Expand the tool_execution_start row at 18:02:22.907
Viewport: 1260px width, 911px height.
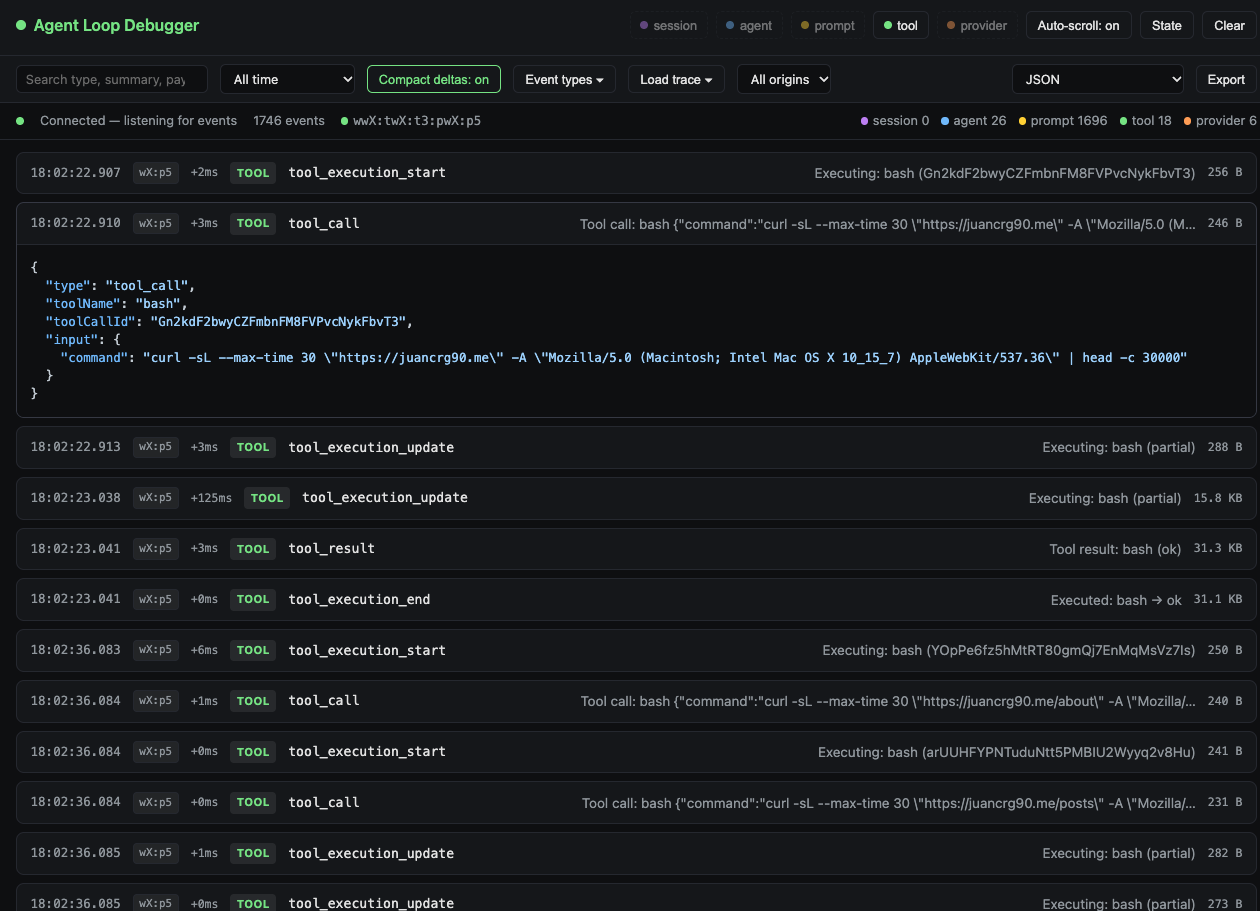[636, 173]
